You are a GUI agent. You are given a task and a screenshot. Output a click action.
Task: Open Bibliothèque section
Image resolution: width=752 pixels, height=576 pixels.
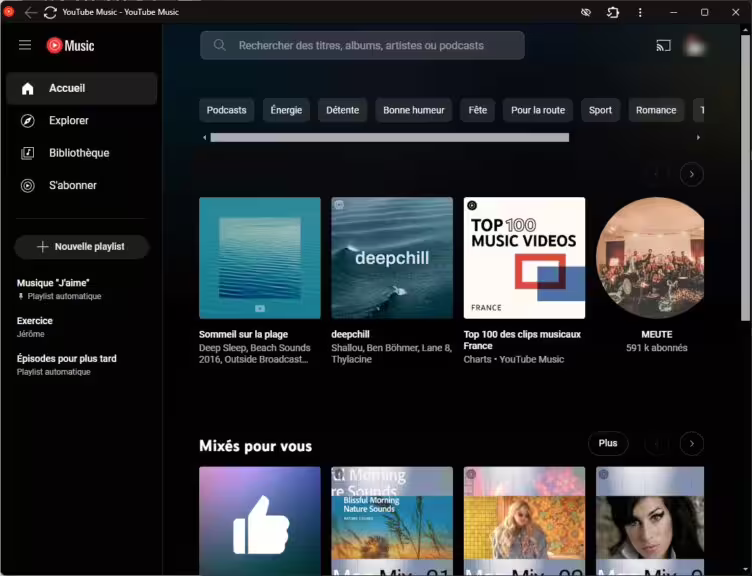82,153
